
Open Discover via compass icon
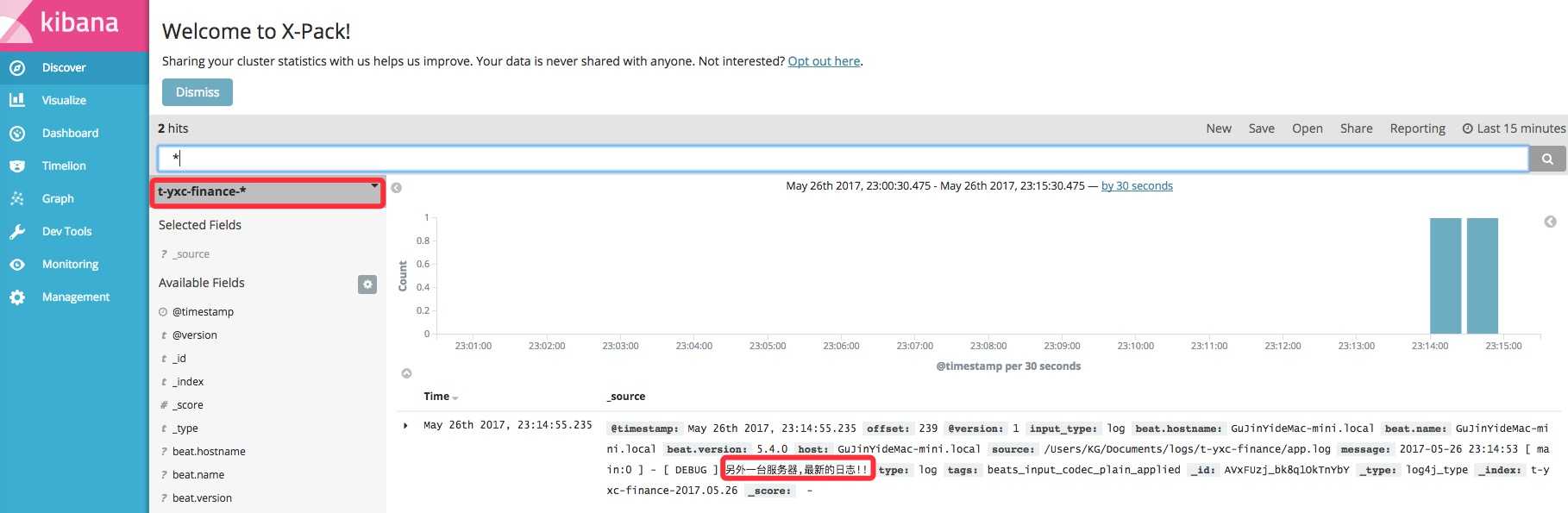point(17,67)
